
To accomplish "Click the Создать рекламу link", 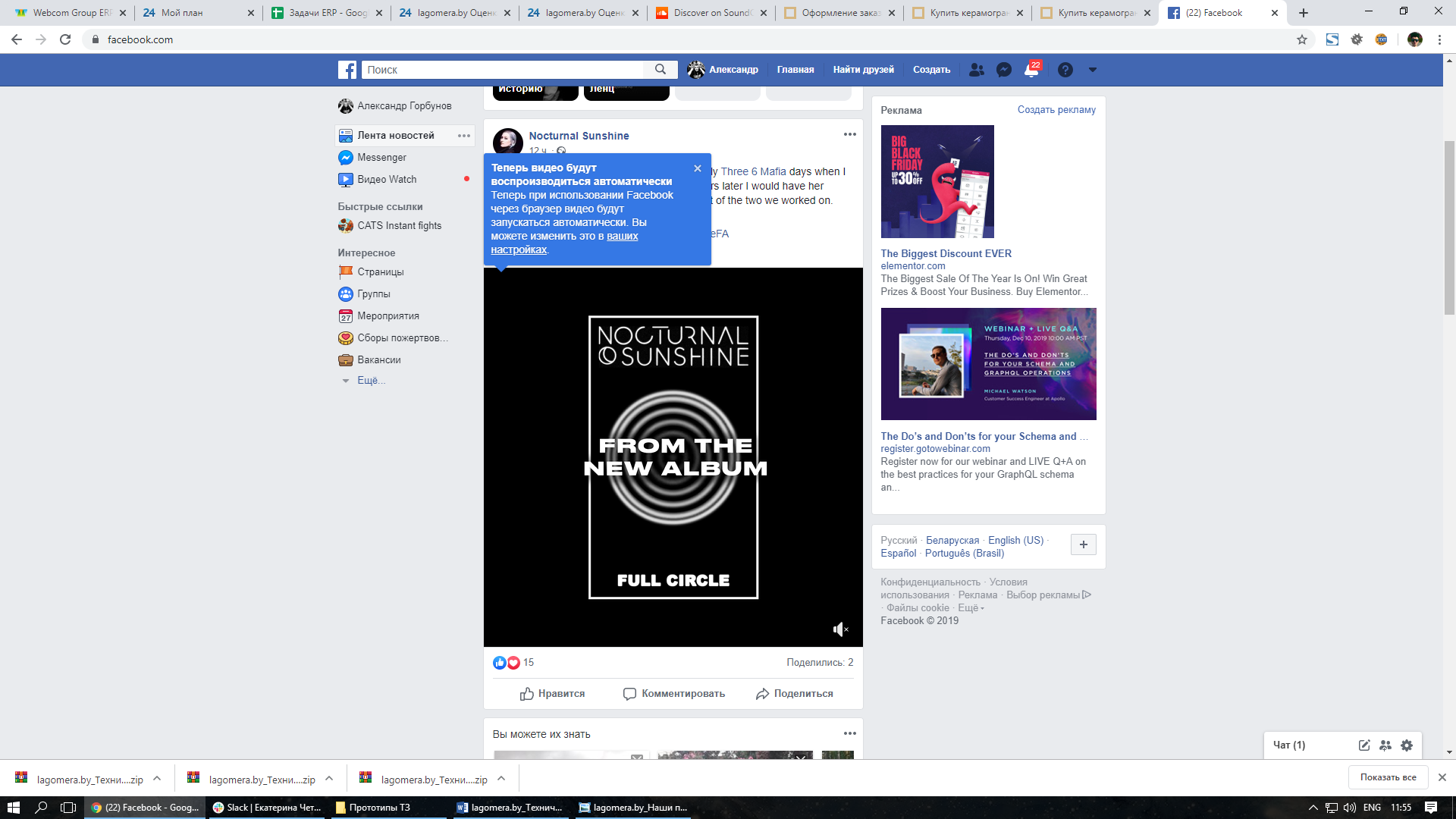I will (x=1056, y=110).
